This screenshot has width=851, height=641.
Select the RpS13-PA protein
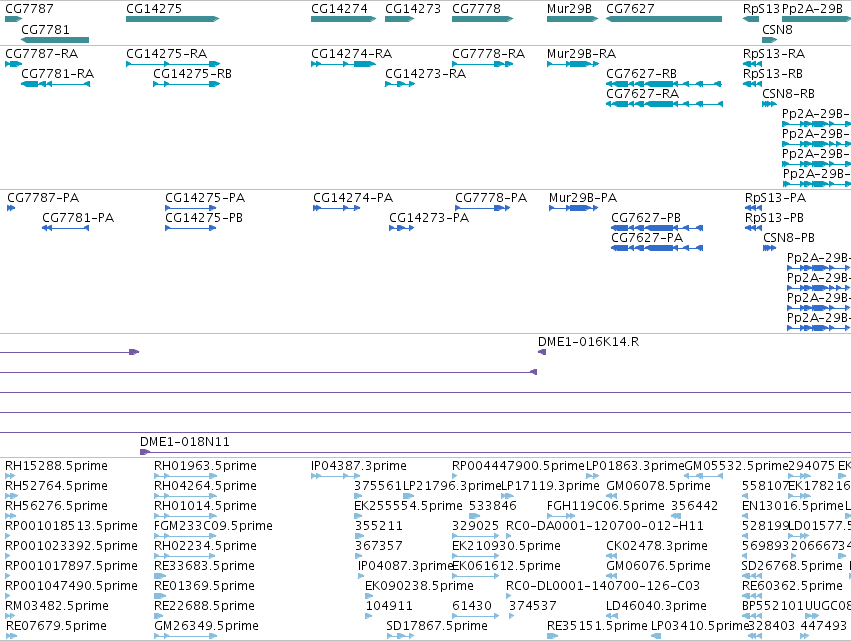753,208
